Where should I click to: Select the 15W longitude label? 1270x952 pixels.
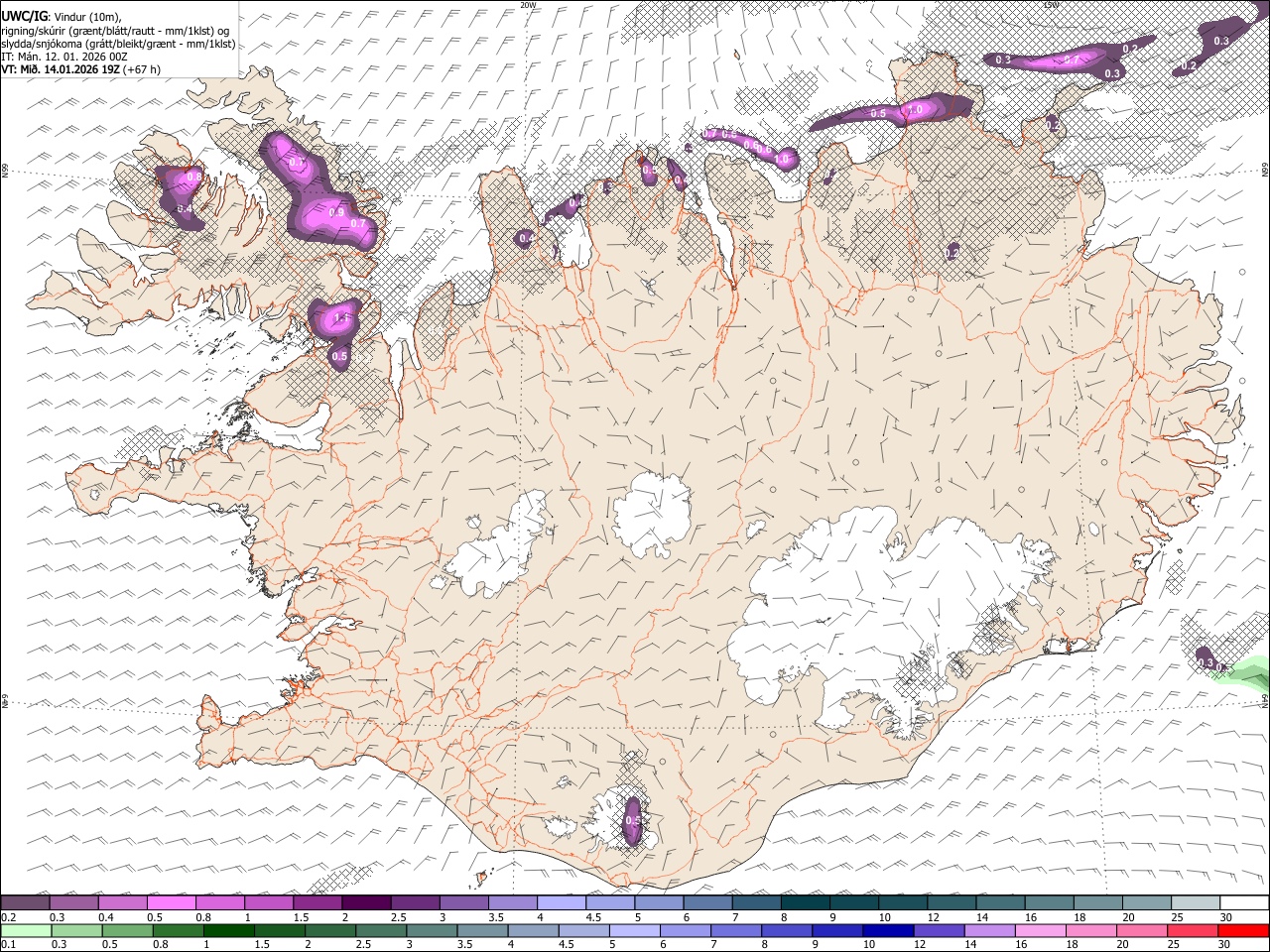[1051, 5]
